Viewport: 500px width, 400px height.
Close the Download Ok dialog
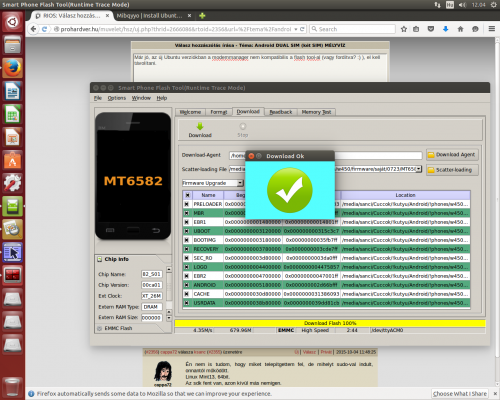pos(251,156)
